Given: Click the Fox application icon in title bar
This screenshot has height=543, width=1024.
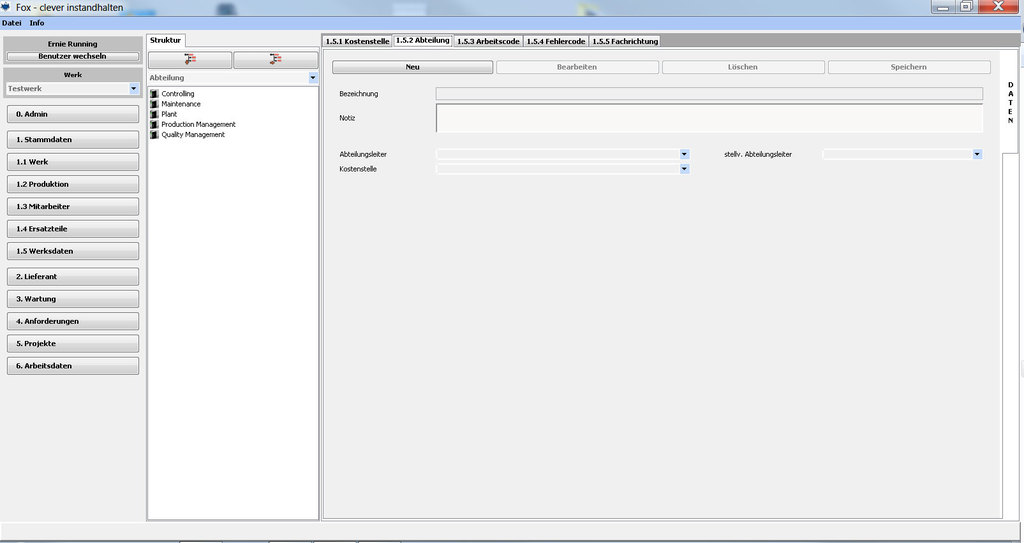Looking at the screenshot, I should (x=6, y=7).
